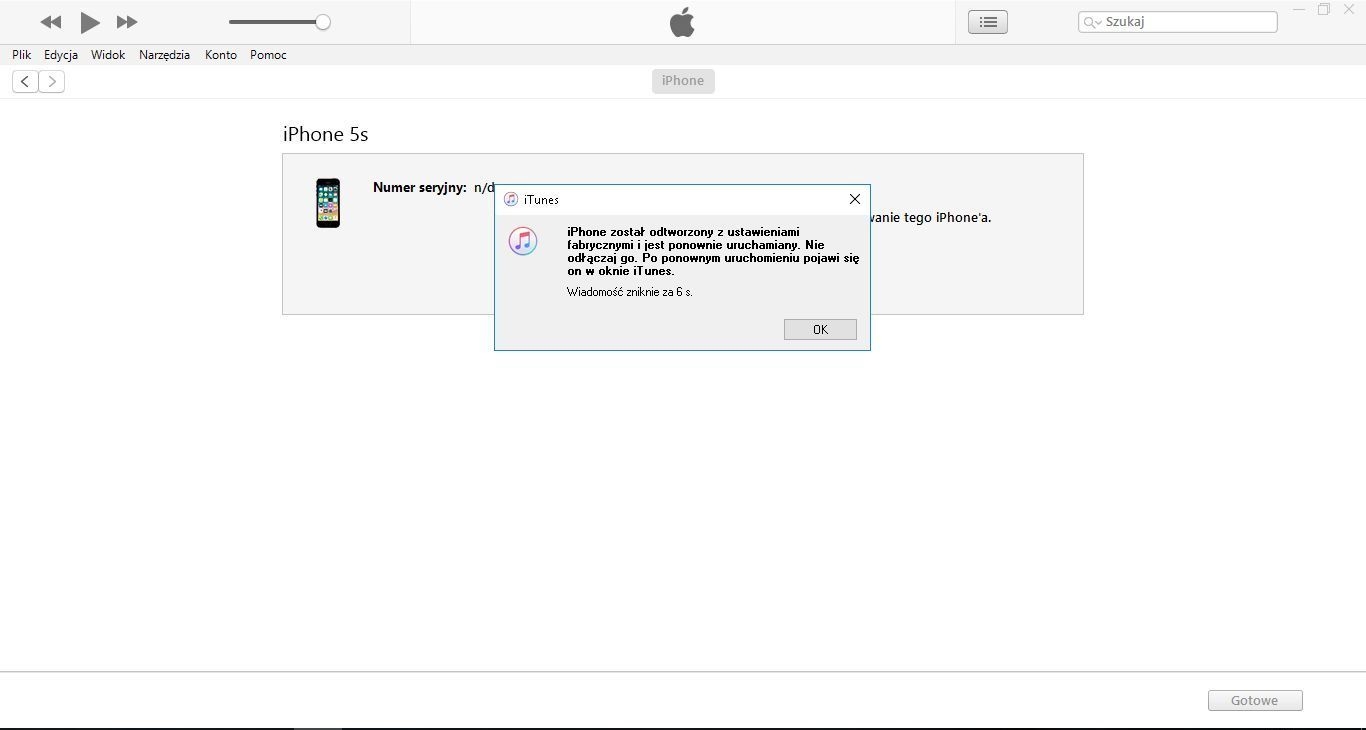Click the small iTunes icon in dialog title
Image resolution: width=1366 pixels, height=730 pixels.
point(511,200)
